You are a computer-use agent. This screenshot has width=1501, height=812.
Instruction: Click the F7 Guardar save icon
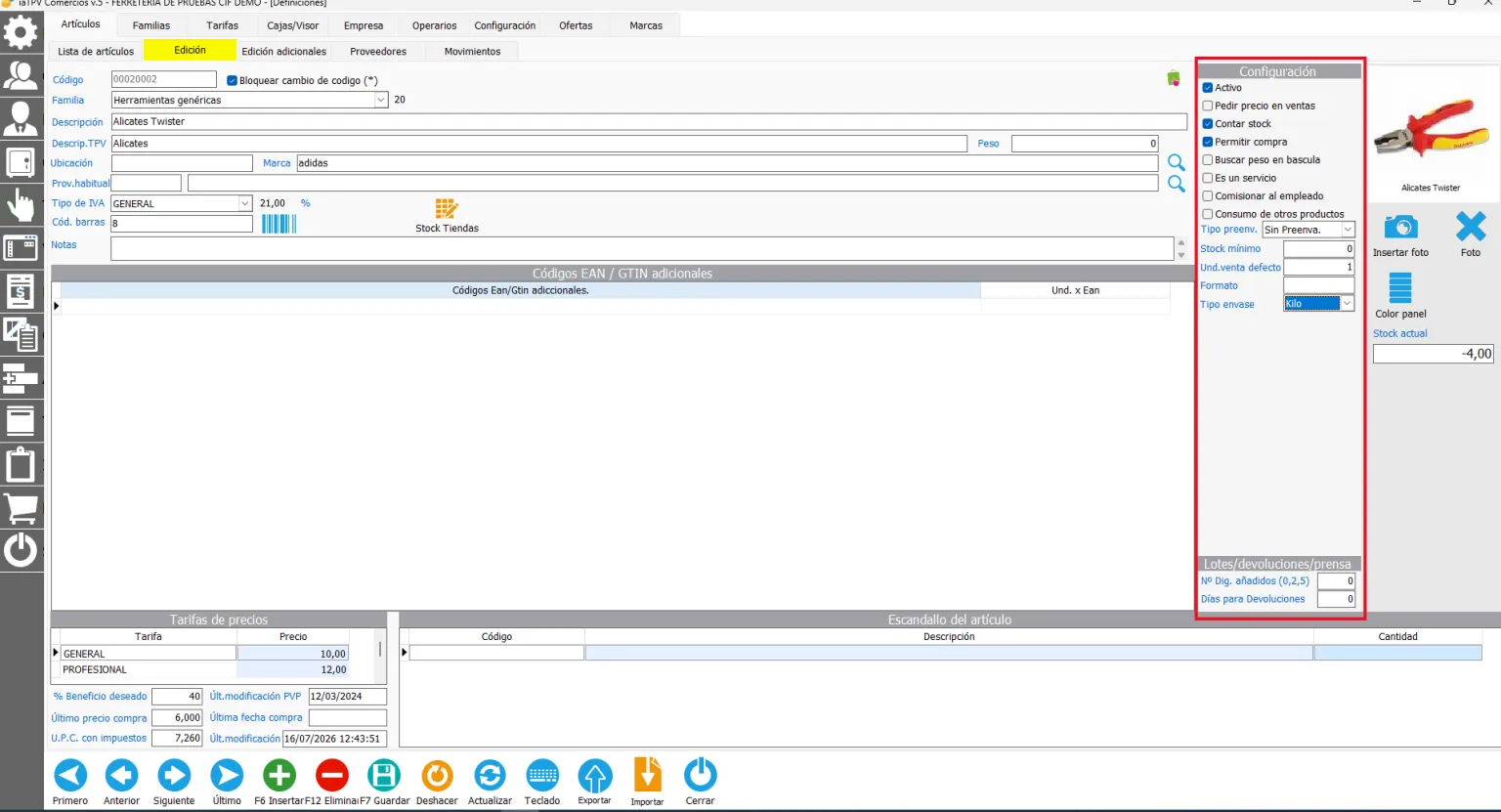384,776
